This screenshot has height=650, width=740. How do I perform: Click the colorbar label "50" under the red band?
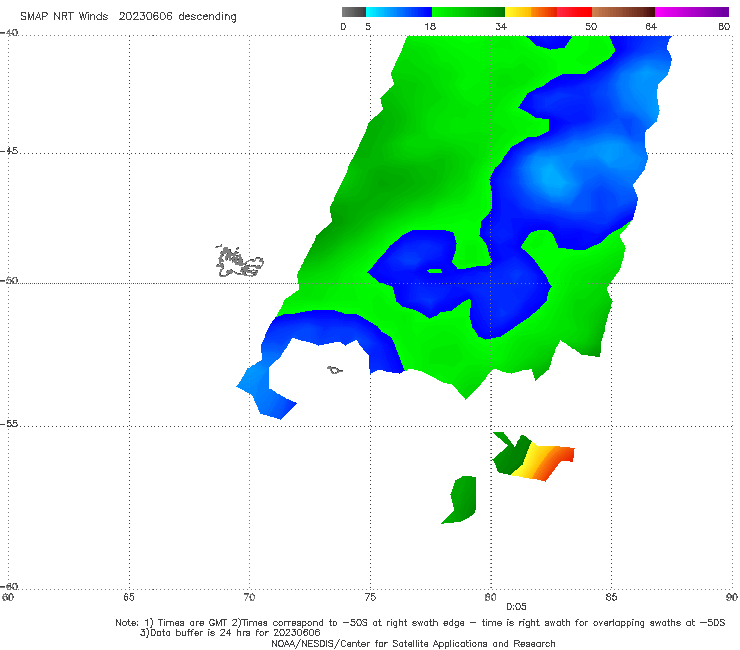[591, 26]
